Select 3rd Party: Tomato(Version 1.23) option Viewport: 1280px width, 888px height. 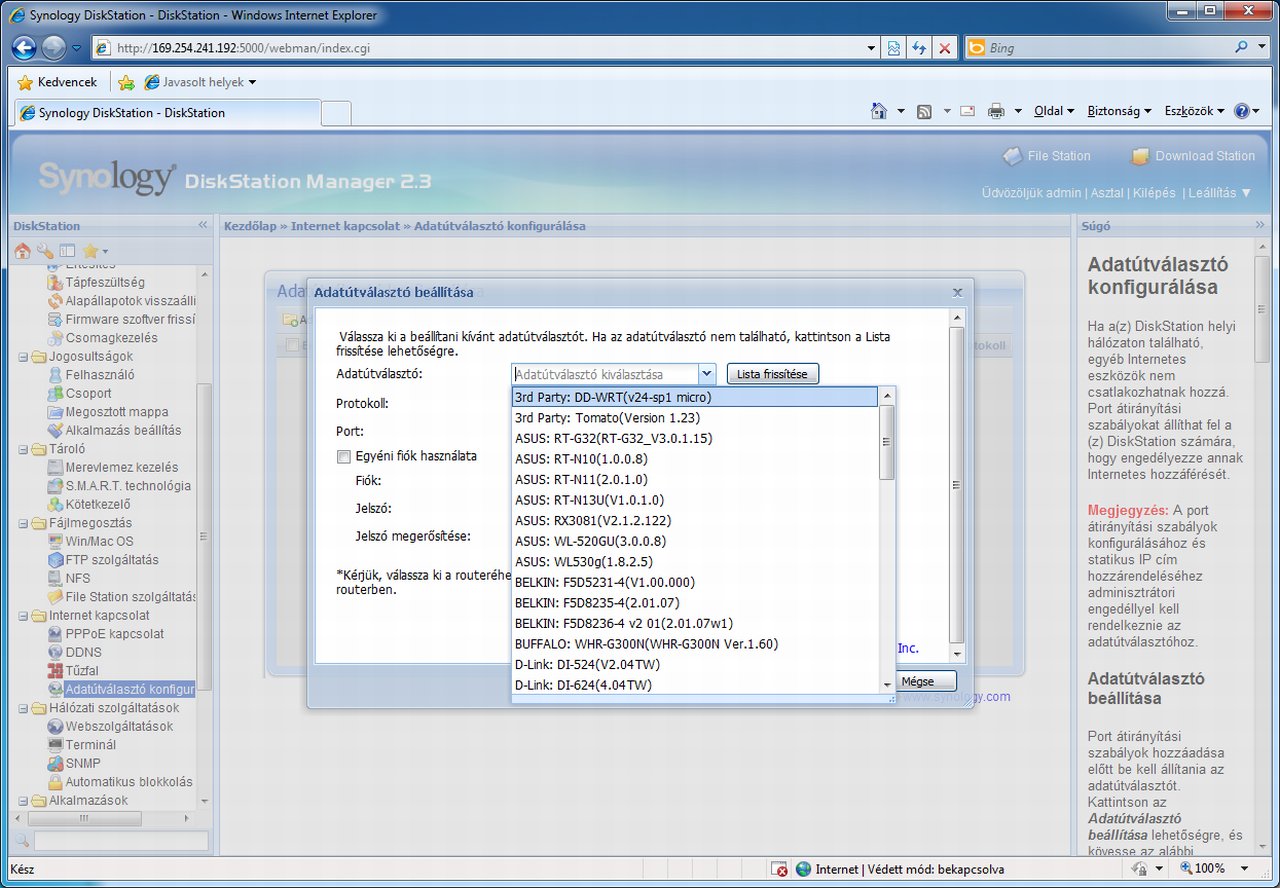(x=694, y=418)
